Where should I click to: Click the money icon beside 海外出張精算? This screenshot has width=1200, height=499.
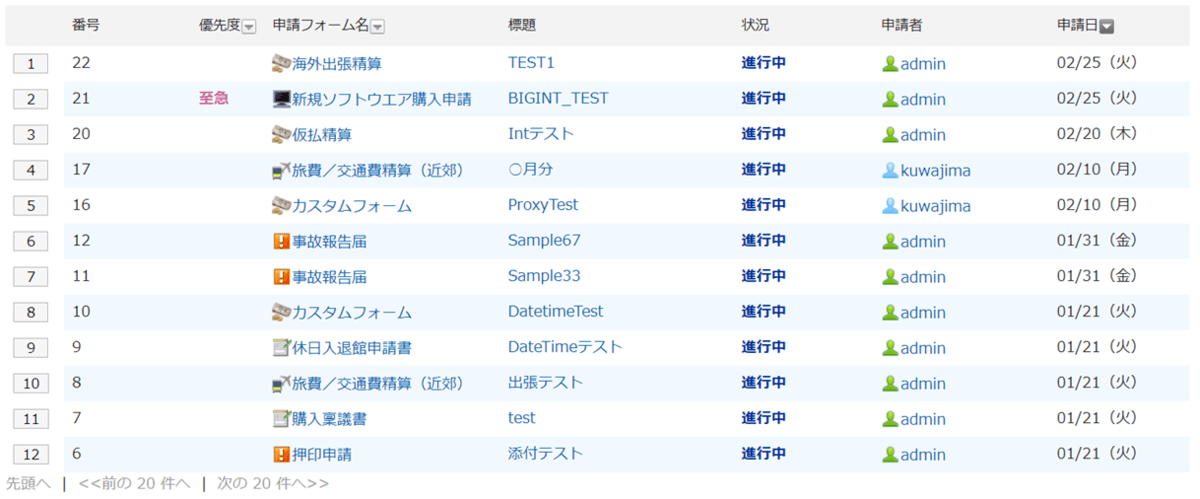(281, 63)
